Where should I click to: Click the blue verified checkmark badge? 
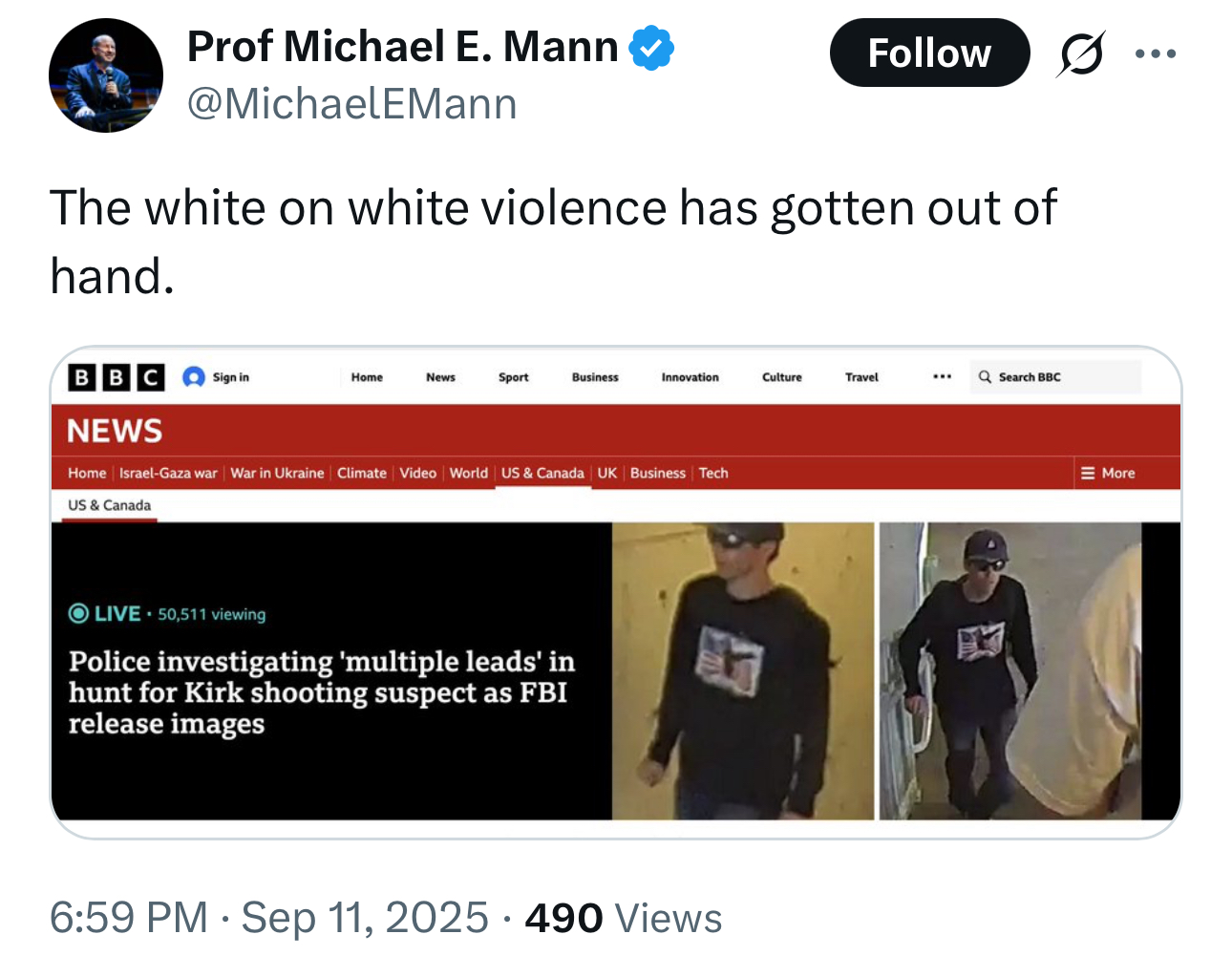pos(651,48)
